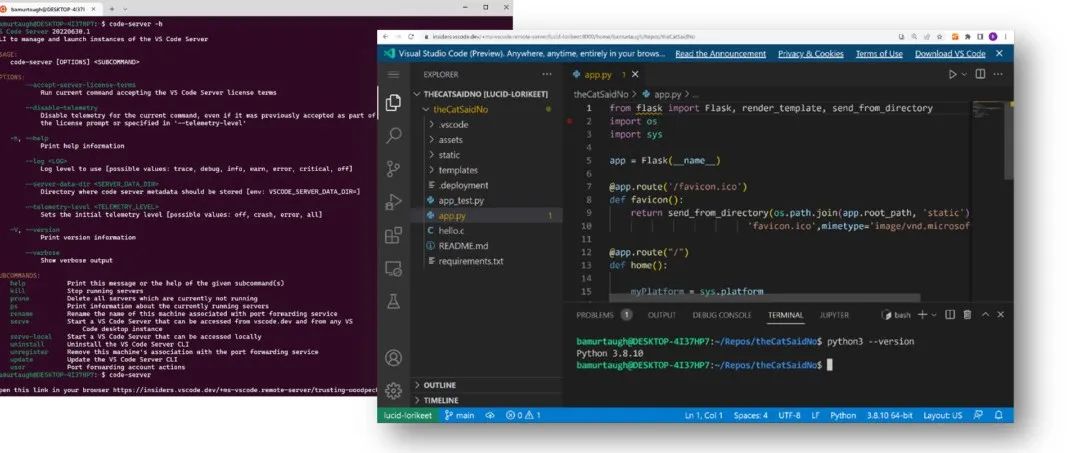Open the Manage gear icon
The height and width of the screenshot is (453, 1073).
click(x=393, y=391)
